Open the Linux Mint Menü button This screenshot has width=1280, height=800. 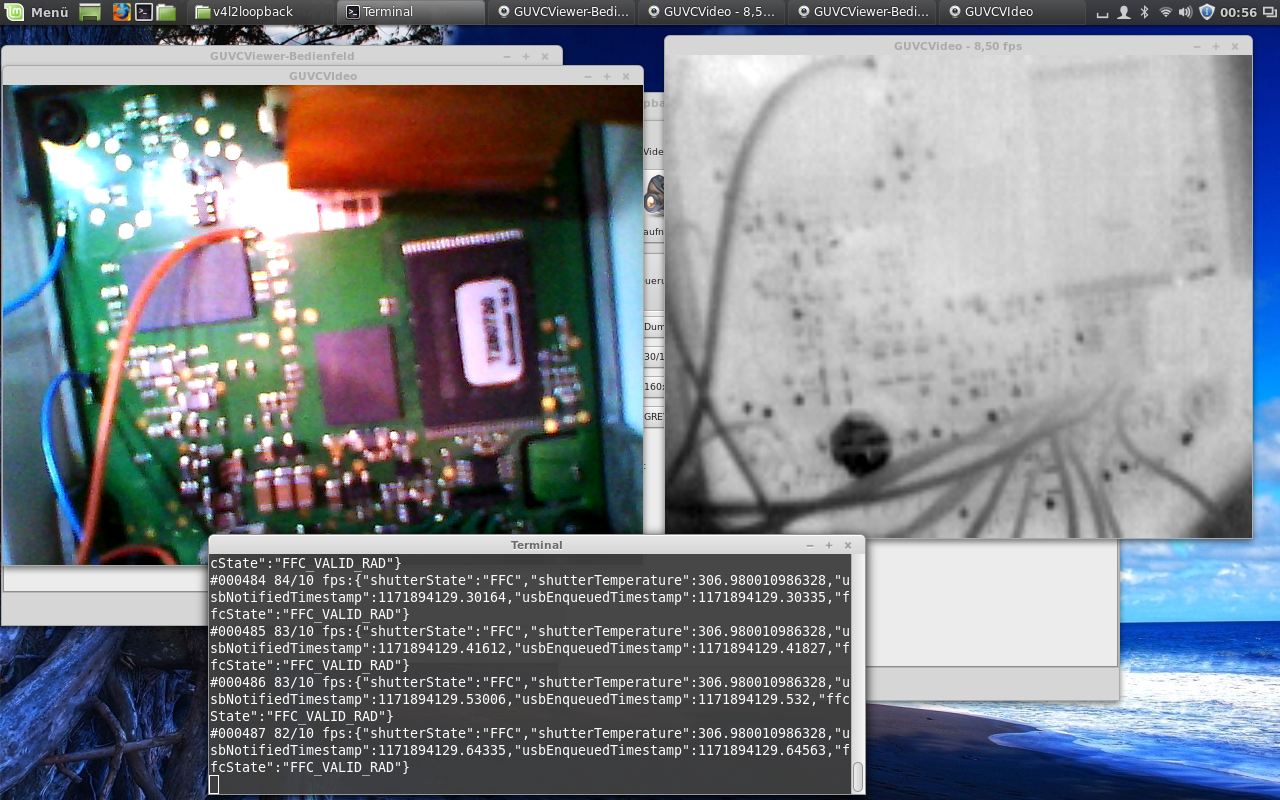tap(38, 12)
